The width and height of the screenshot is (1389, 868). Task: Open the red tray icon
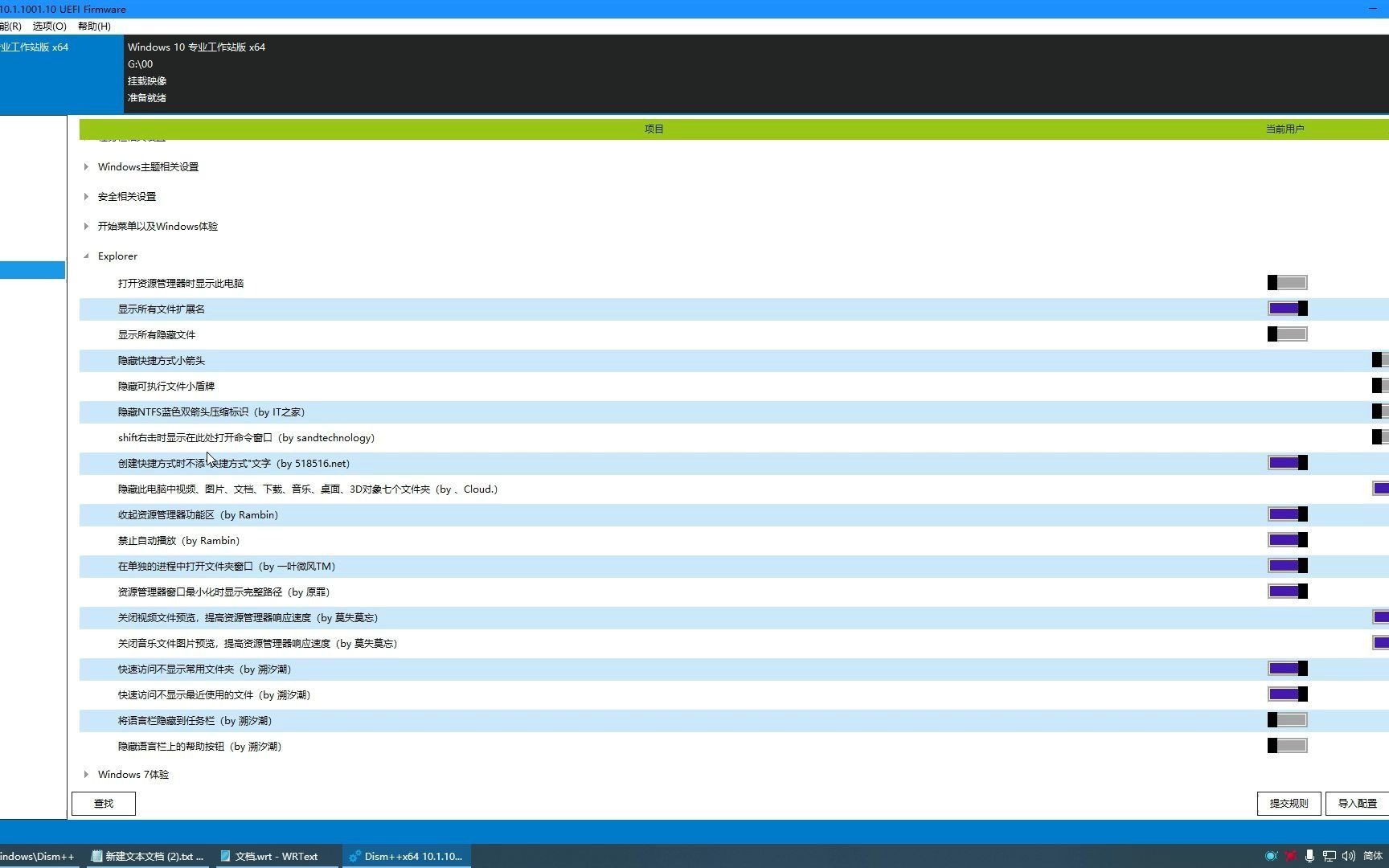point(1290,856)
